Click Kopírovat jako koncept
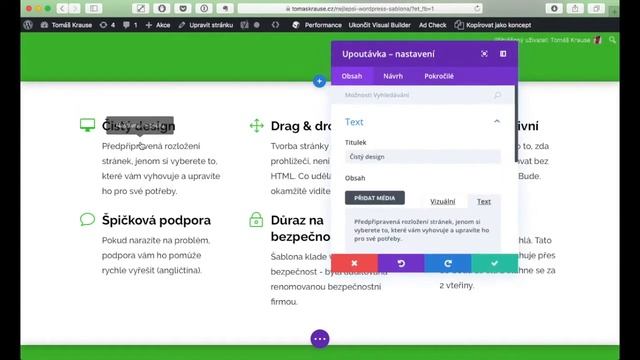Screen dimensions: 640x360 pyautogui.click(x=493, y=25)
